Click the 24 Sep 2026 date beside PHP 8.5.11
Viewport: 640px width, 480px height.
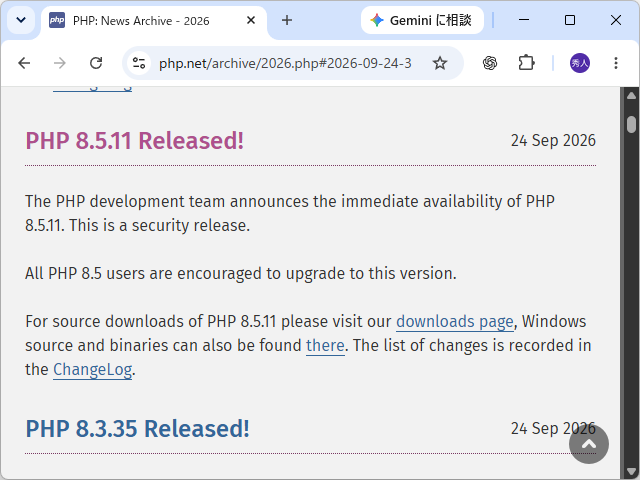click(553, 141)
